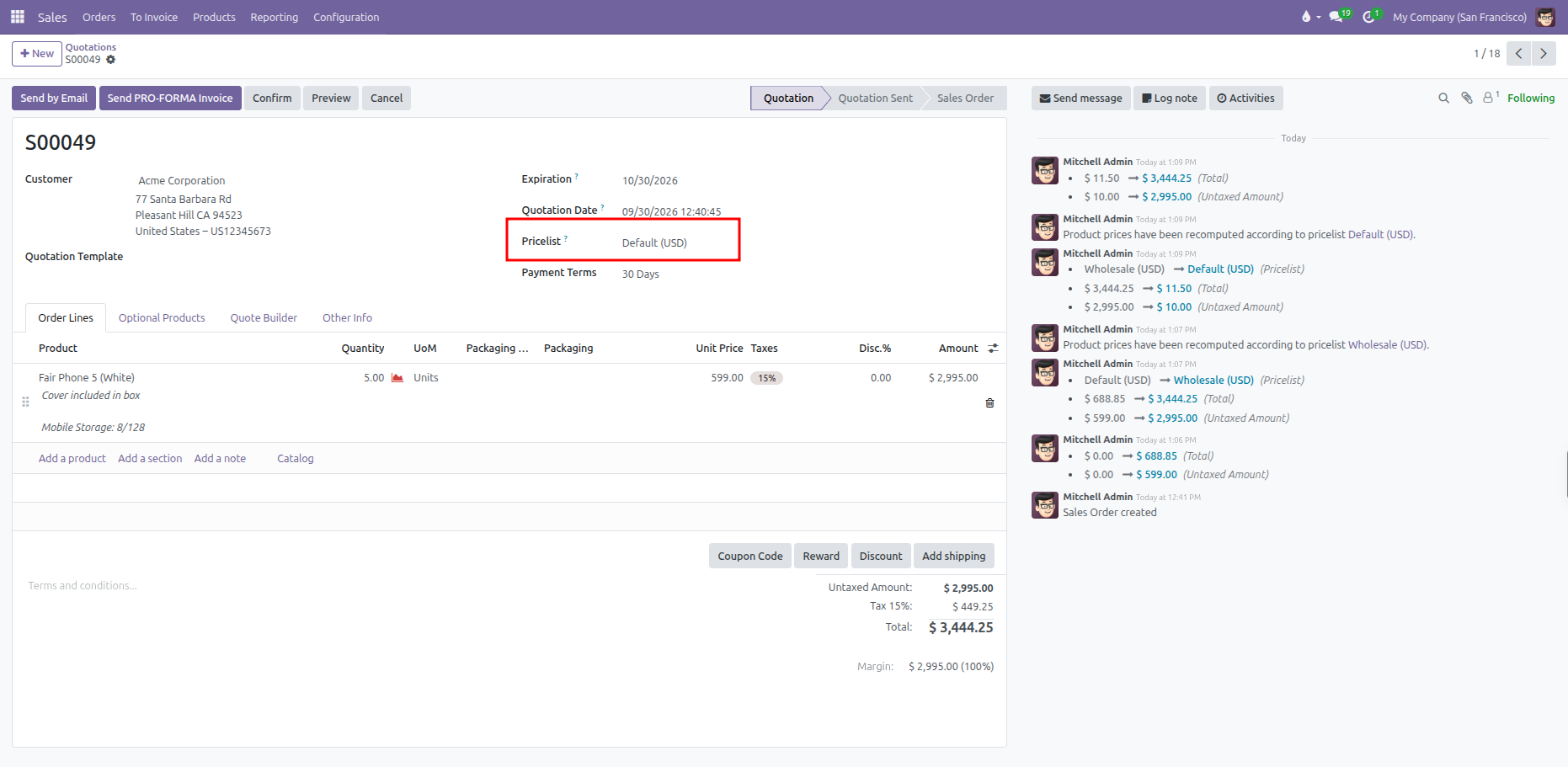Open the Configuration menu

(346, 17)
